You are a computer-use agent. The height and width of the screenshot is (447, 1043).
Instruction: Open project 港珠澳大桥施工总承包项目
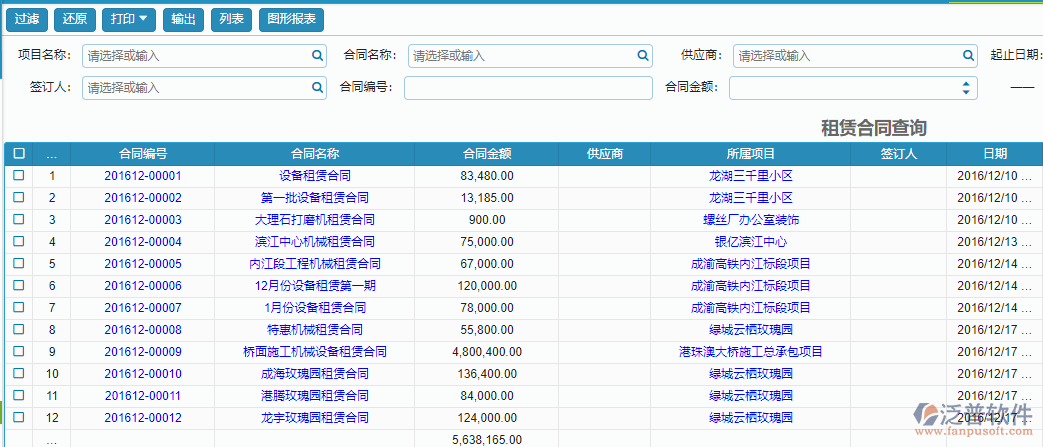click(750, 352)
